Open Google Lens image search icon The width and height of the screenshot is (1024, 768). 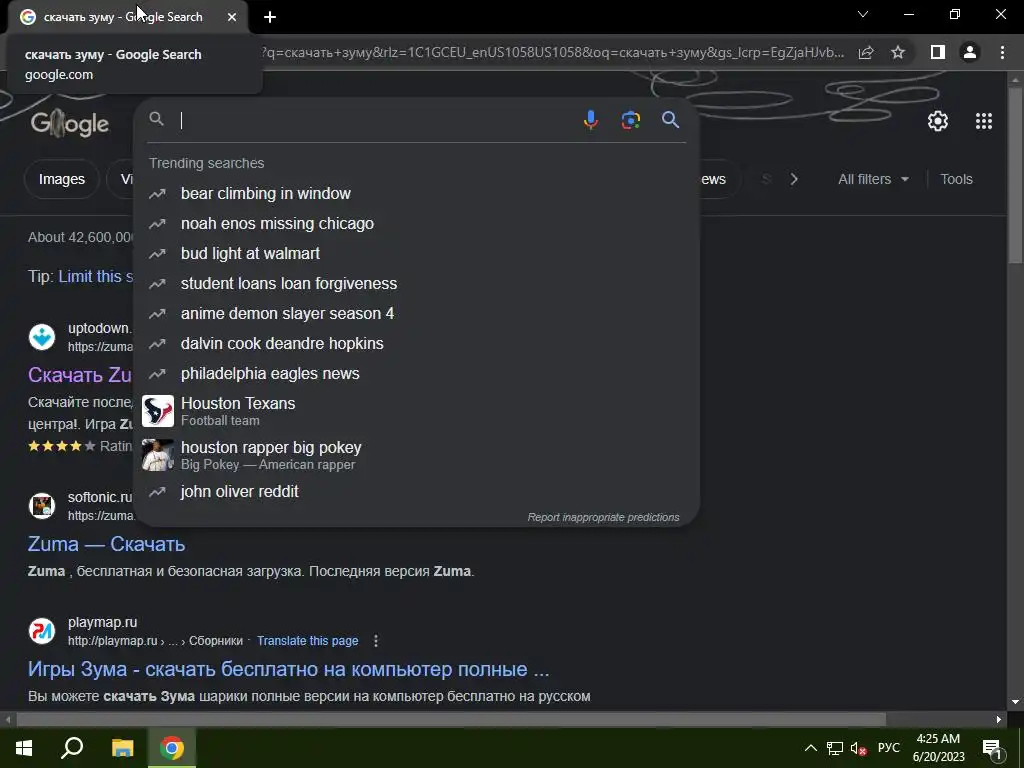coord(630,120)
